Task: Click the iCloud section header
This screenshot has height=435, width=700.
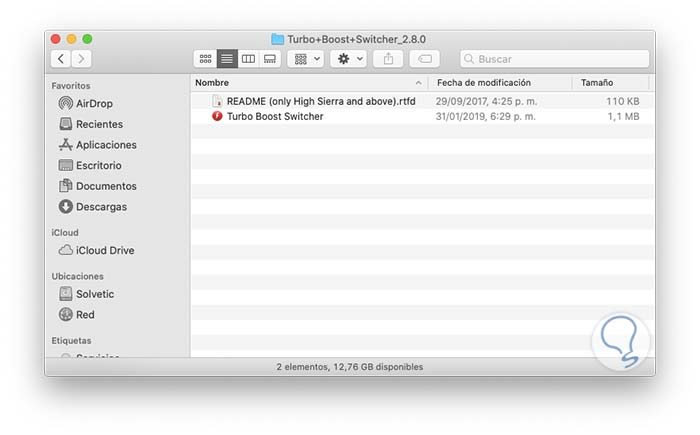Action: click(x=65, y=233)
